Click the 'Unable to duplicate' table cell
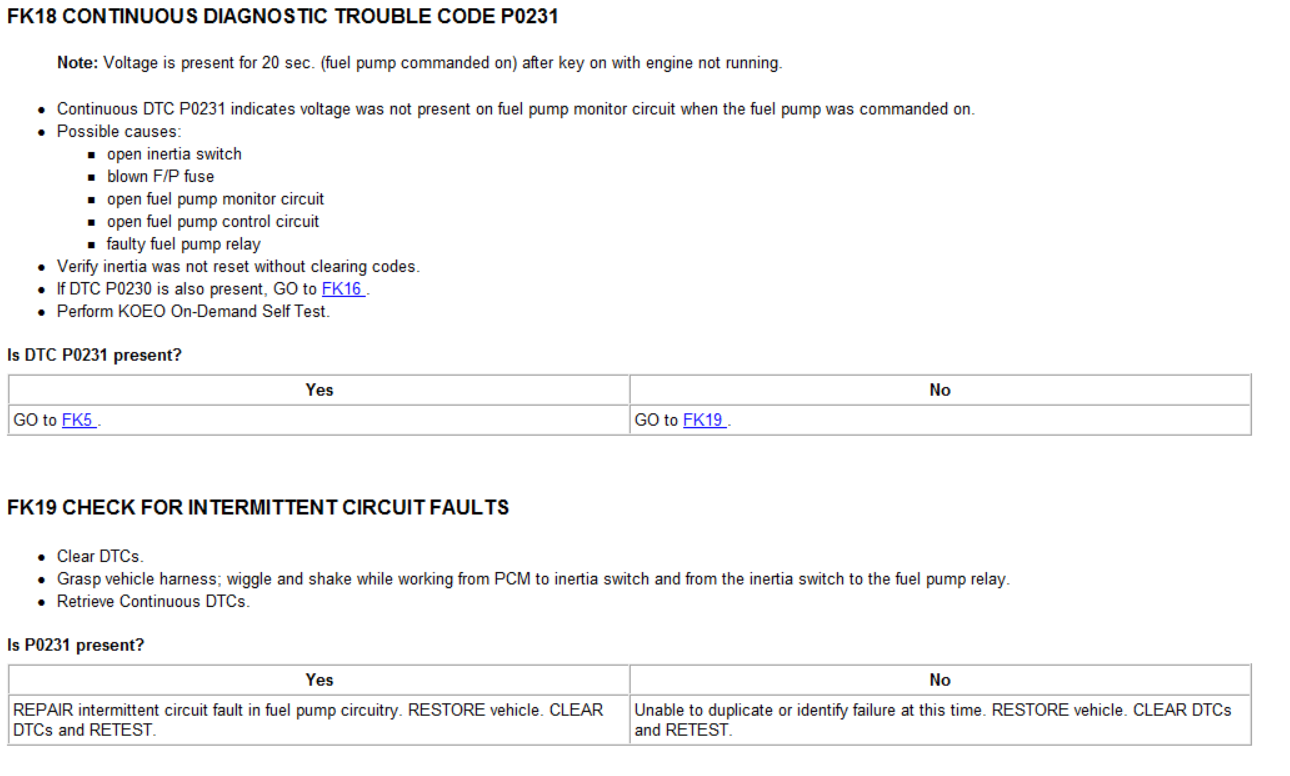1290x776 pixels. 932,720
